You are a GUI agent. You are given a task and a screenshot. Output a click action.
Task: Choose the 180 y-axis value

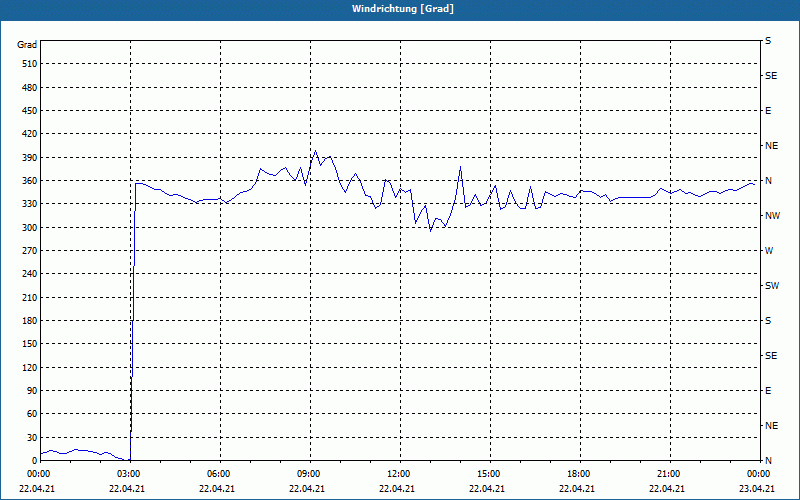[30, 321]
